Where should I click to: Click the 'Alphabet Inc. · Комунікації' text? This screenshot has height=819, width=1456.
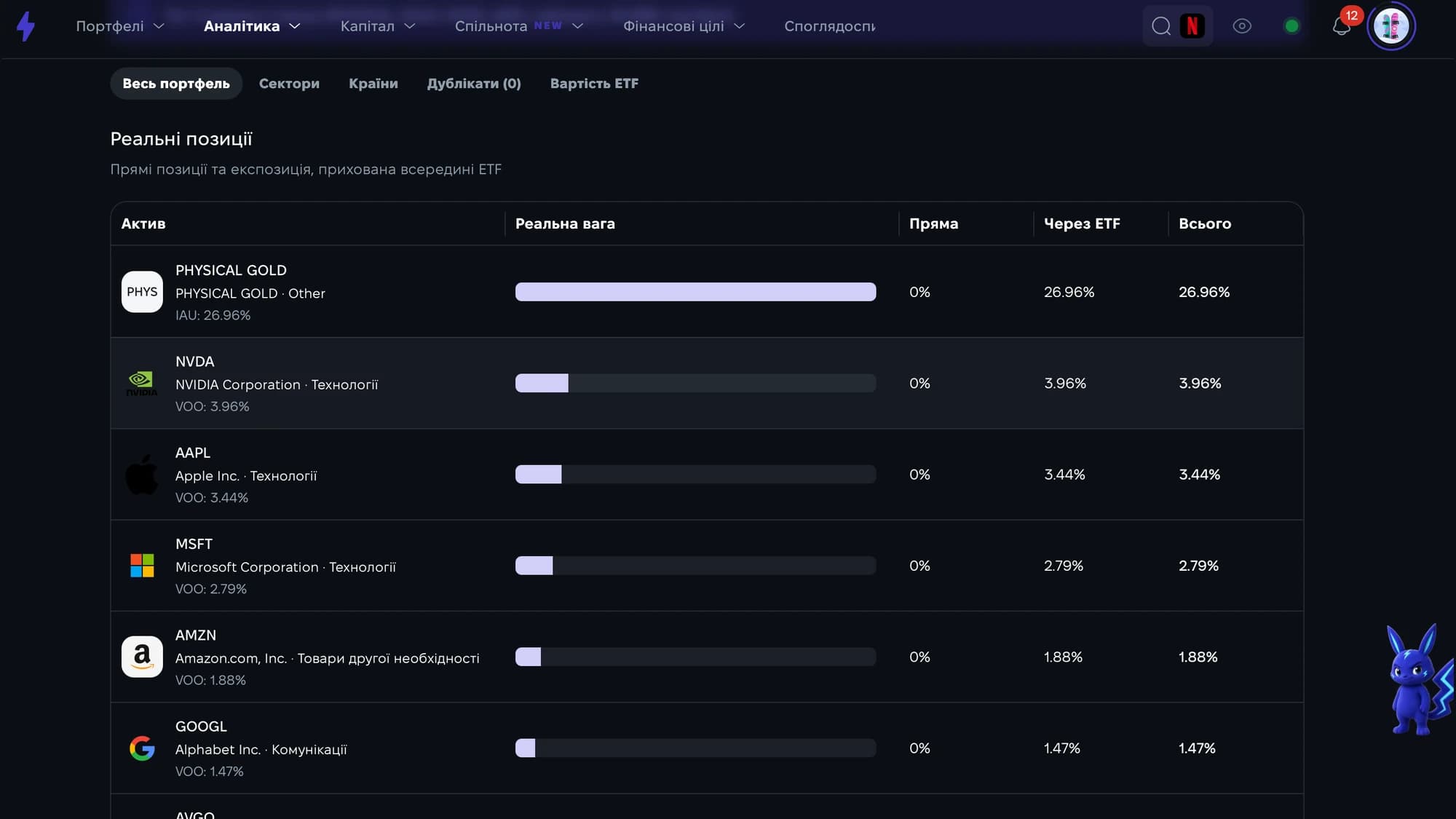click(261, 749)
